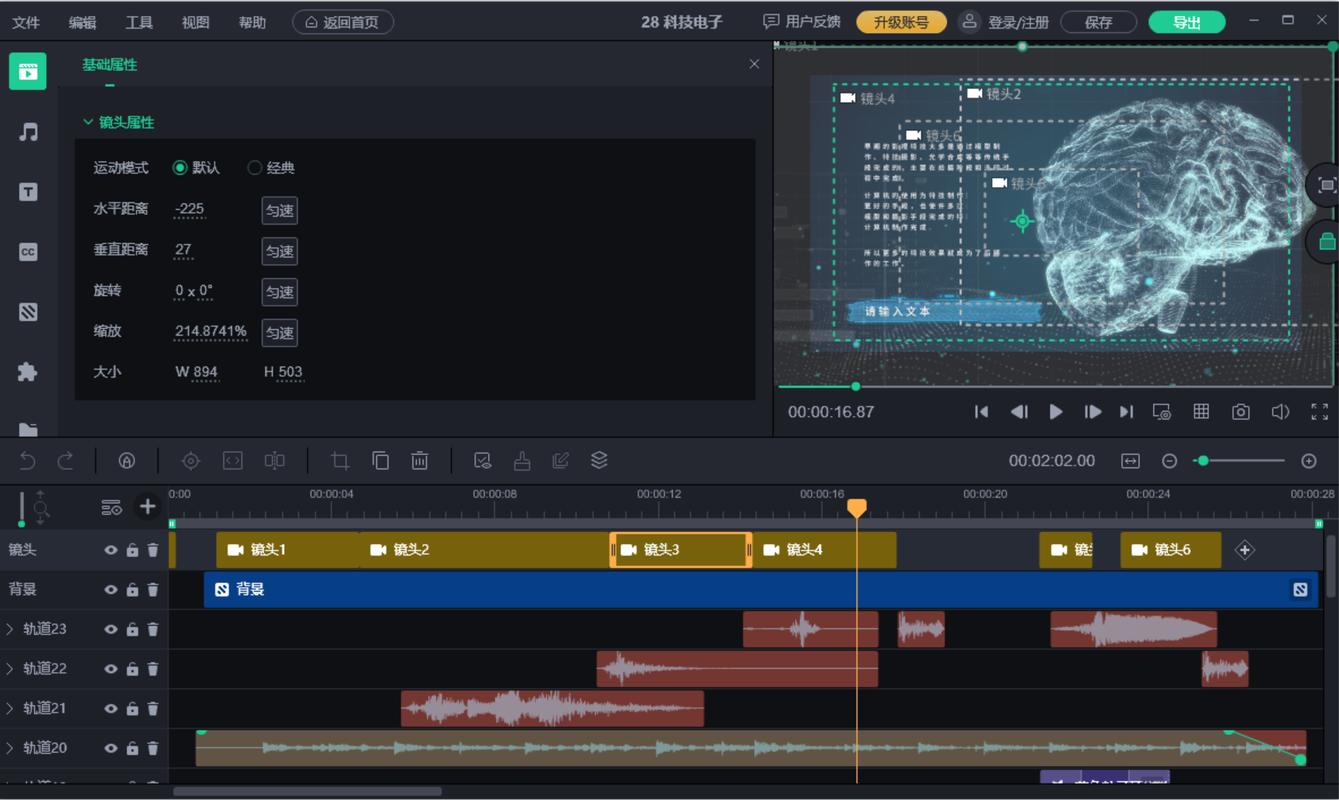This screenshot has width=1339, height=800.
Task: Open 缩放 easing 匀速 dropdown
Action: (x=280, y=333)
